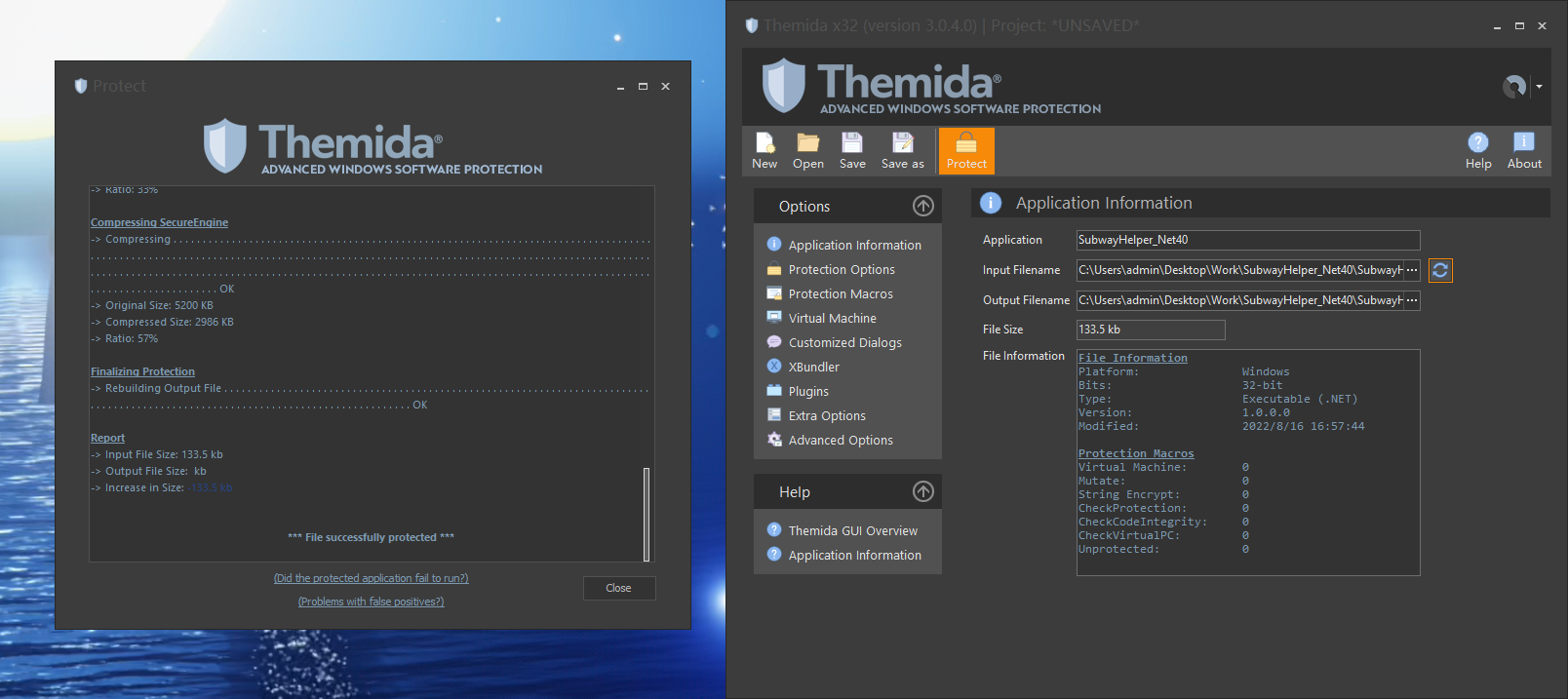The image size is (1568, 699).
Task: Click the 'Input File Size: 133.5 kb' log line
Action: tap(157, 454)
